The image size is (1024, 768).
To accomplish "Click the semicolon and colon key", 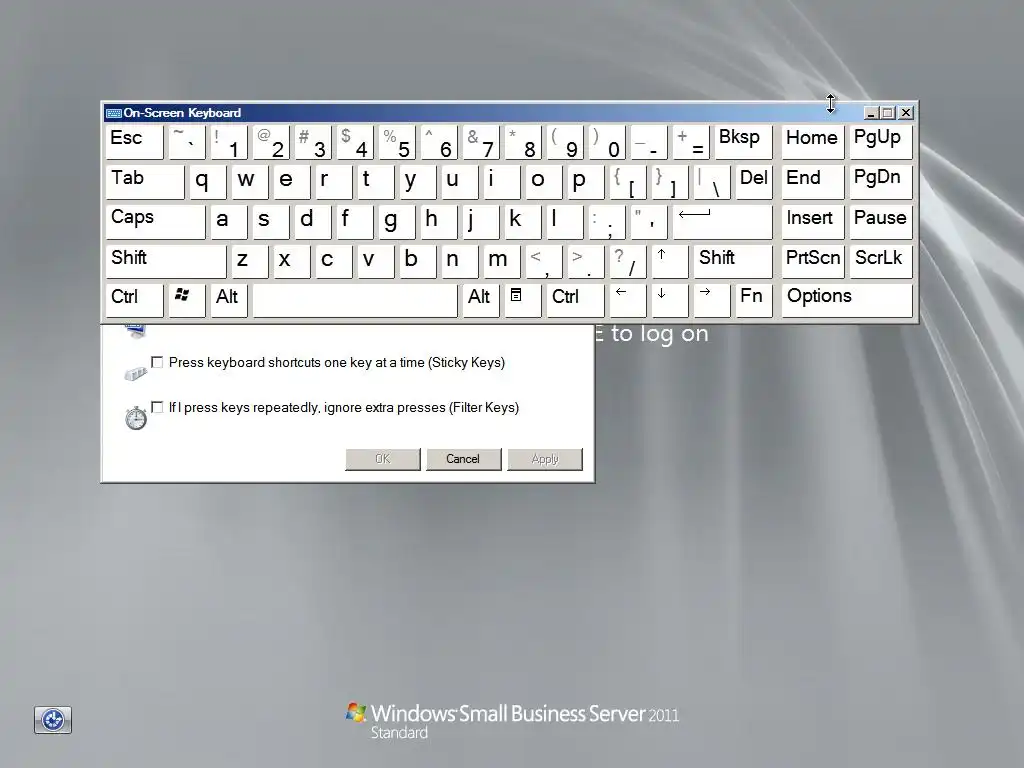I will click(607, 222).
